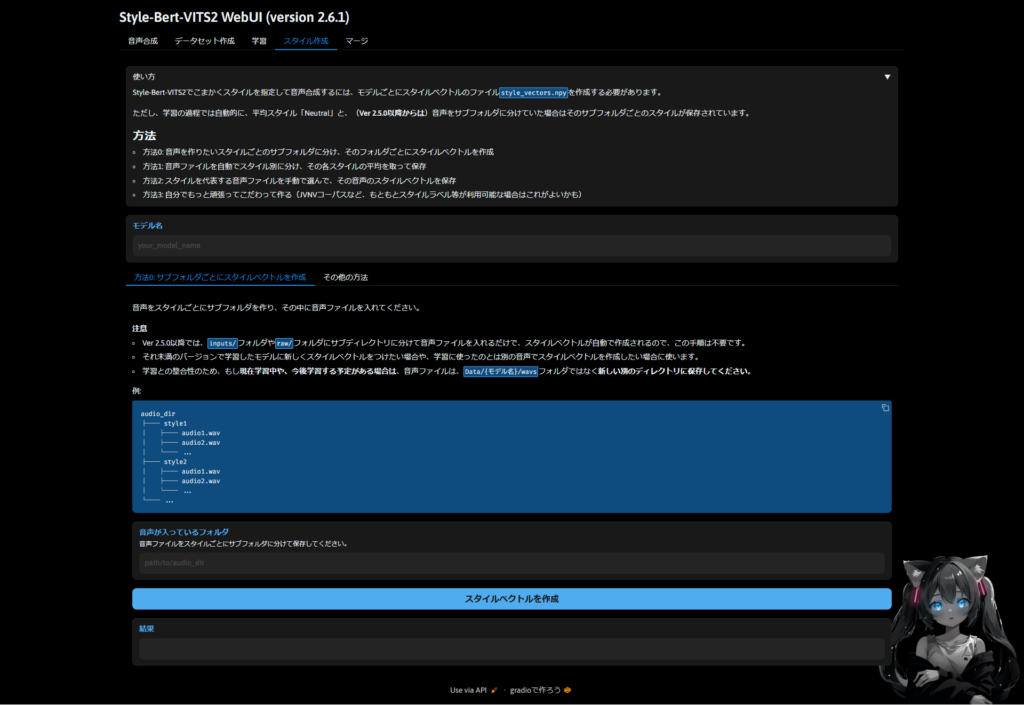The image size is (1024, 705).
Task: Click the 方法0 bullet line in 使い方
Action: click(318, 152)
